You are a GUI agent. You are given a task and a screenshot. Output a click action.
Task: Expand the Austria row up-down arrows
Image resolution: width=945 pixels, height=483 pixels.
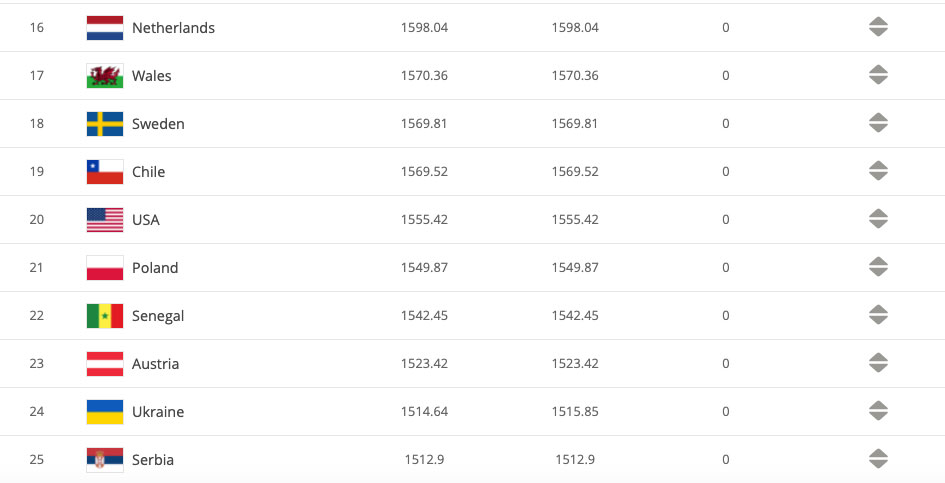pos(878,363)
